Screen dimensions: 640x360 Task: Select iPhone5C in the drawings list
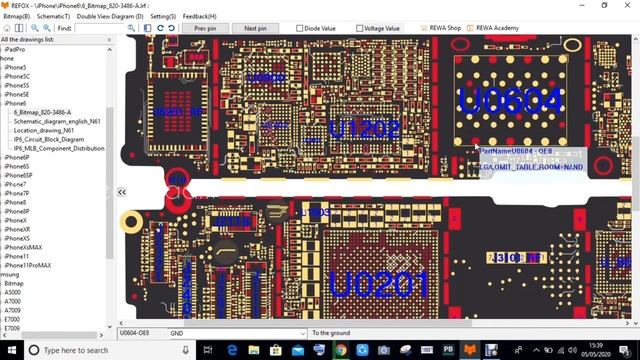tap(17, 76)
